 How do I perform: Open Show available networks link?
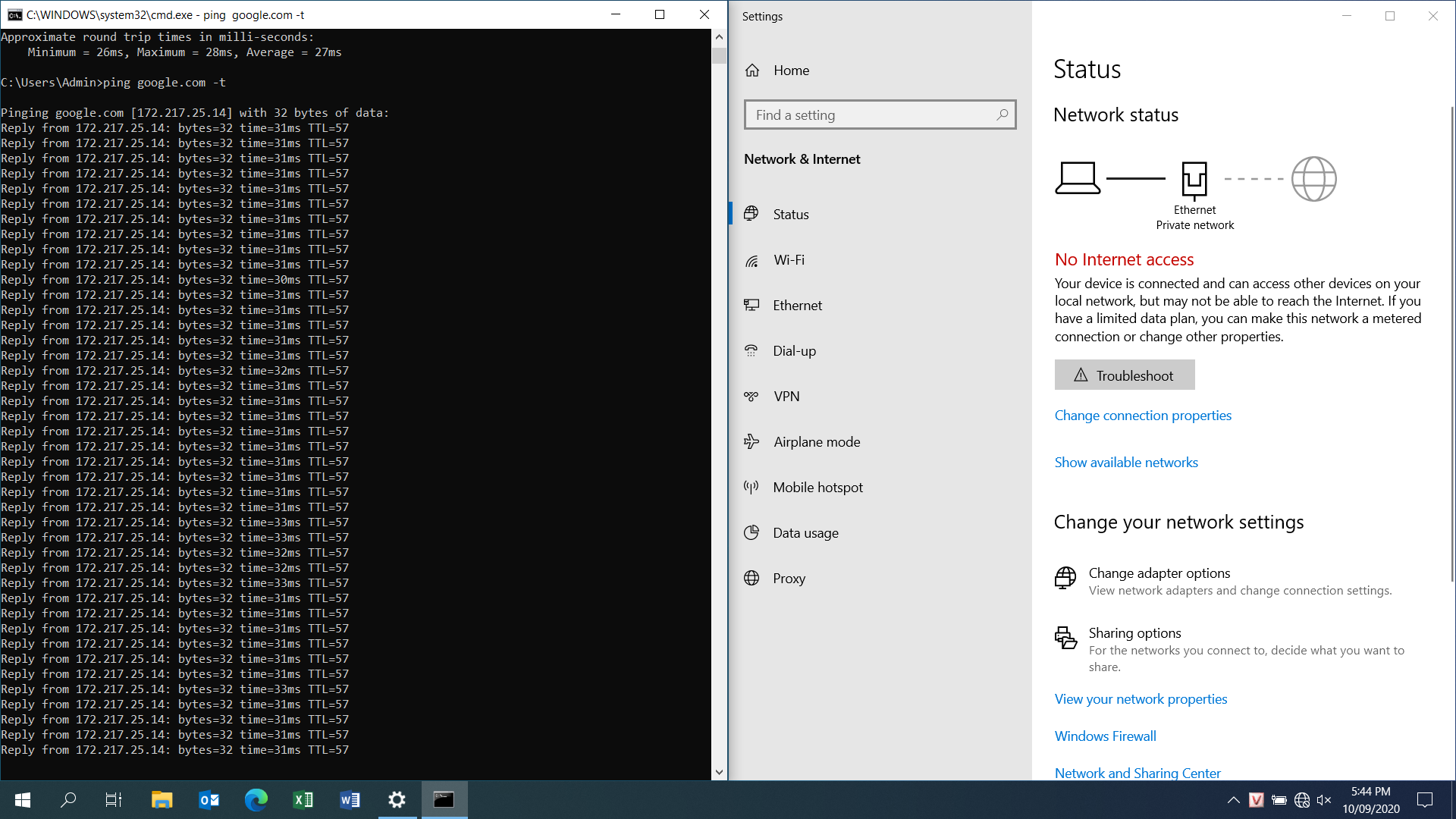pyautogui.click(x=1126, y=463)
